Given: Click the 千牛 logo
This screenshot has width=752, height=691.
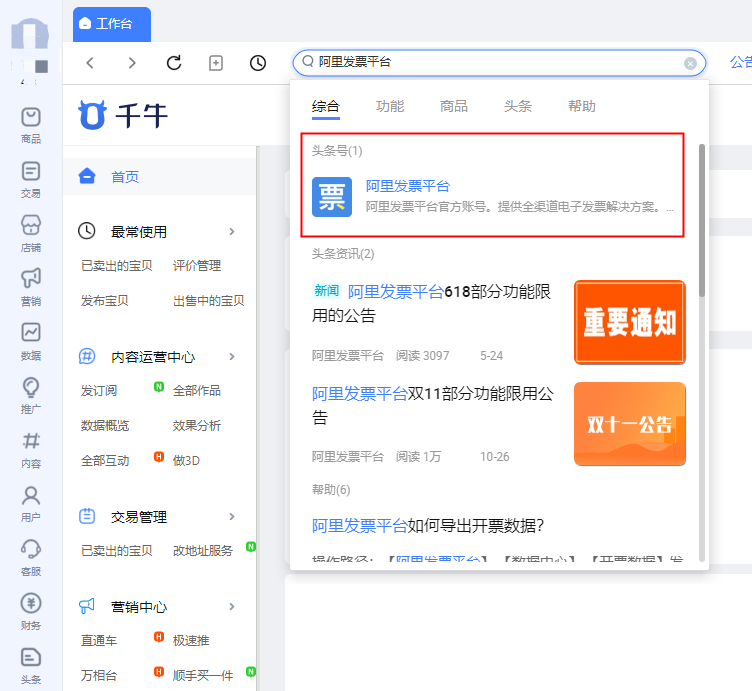Looking at the screenshot, I should 123,116.
